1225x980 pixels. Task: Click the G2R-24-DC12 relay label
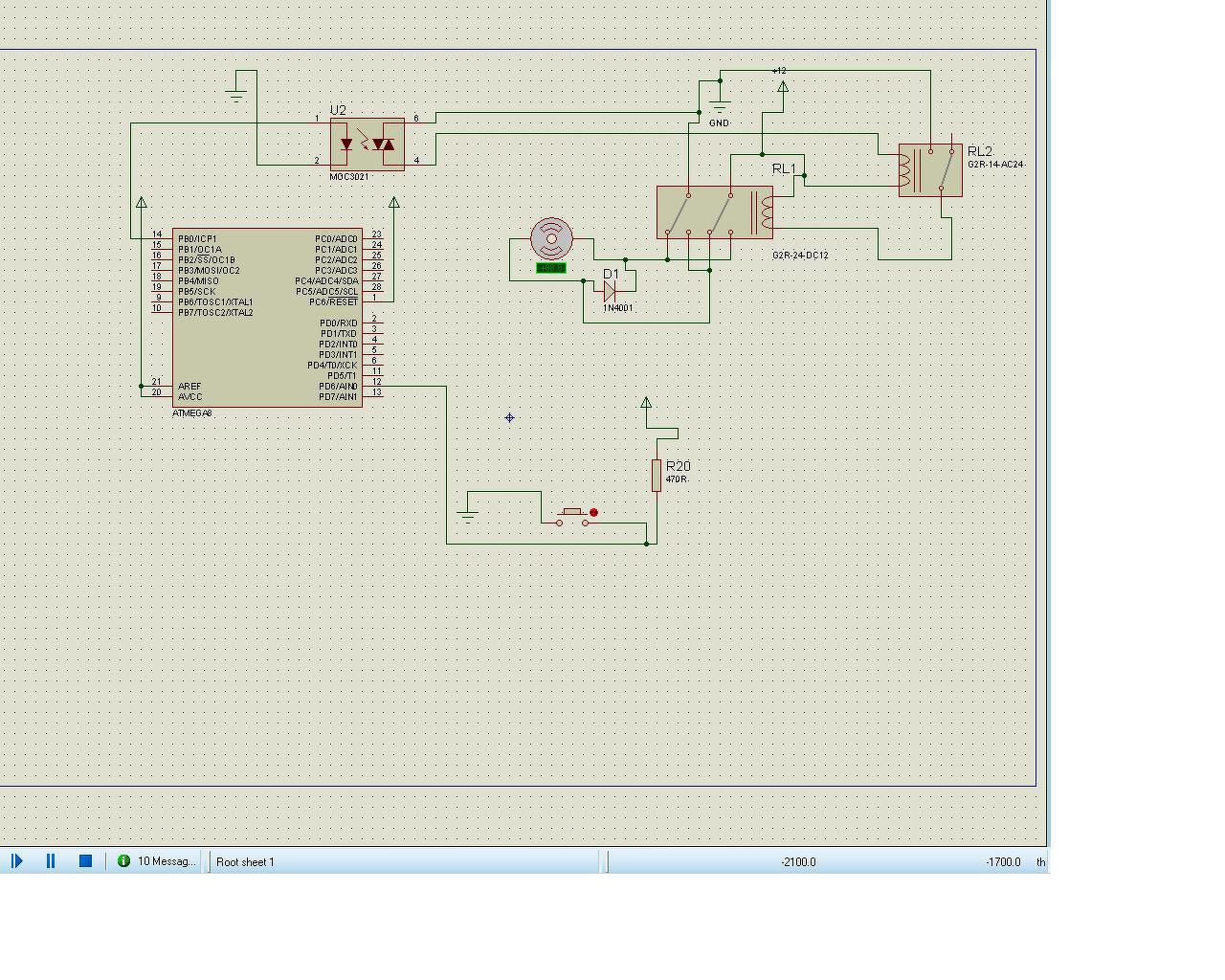[x=800, y=256]
